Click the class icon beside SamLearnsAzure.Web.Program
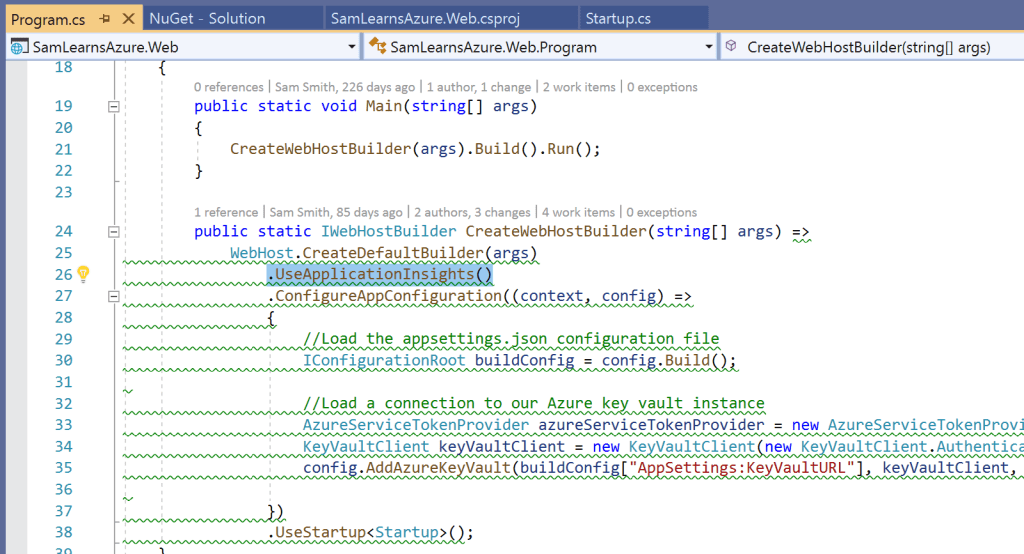This screenshot has height=554, width=1024. (377, 47)
